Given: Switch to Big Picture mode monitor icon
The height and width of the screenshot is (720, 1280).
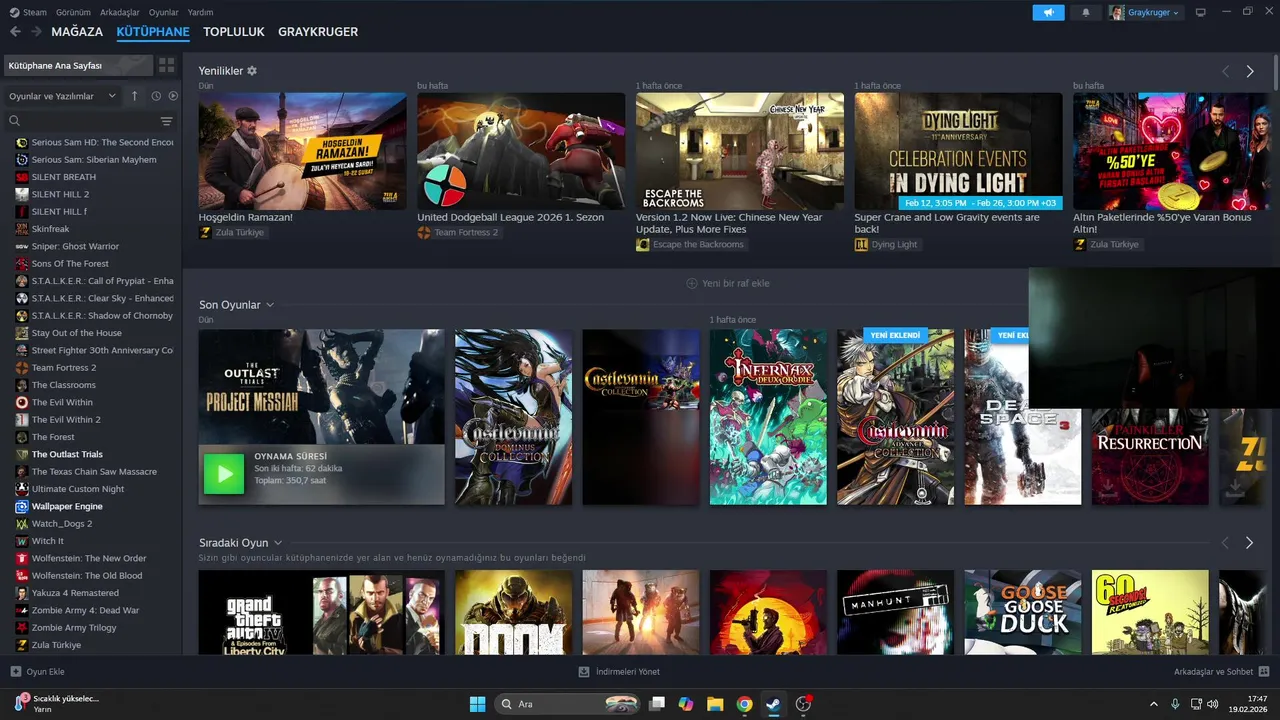Looking at the screenshot, I should pyautogui.click(x=1200, y=12).
